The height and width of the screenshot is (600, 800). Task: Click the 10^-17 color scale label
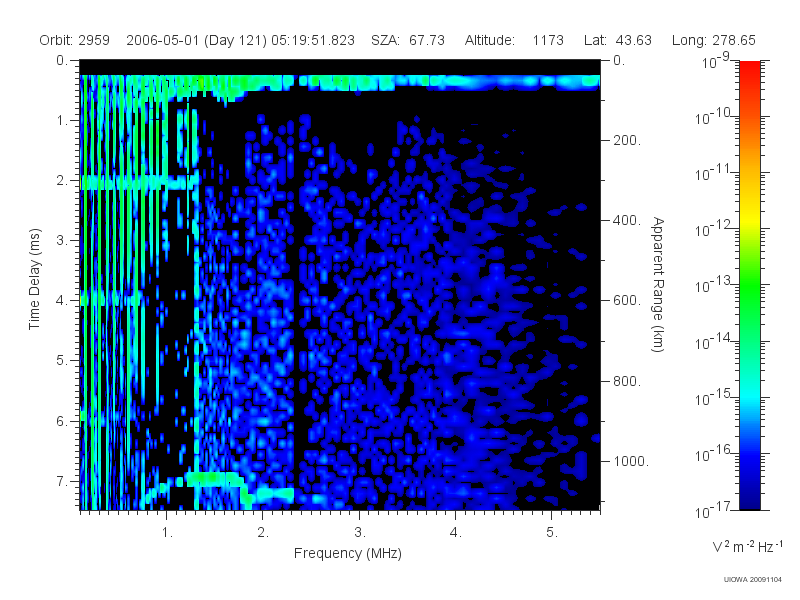point(713,509)
